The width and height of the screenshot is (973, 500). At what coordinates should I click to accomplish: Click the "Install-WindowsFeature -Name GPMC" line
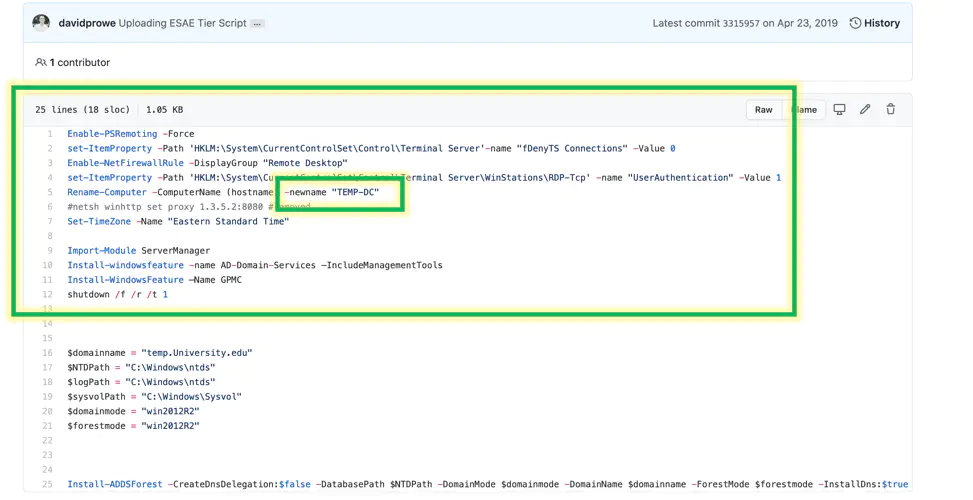(x=155, y=280)
